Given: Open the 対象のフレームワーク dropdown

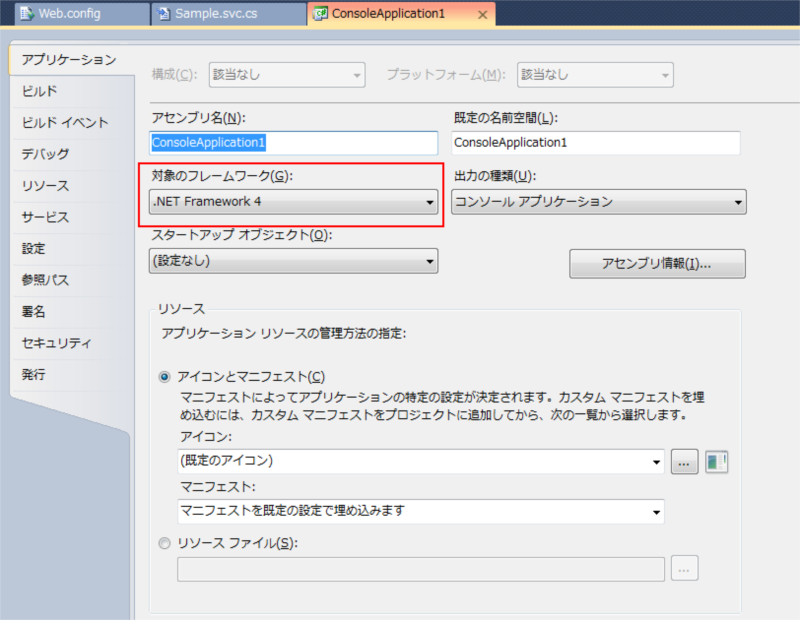Looking at the screenshot, I should (293, 202).
